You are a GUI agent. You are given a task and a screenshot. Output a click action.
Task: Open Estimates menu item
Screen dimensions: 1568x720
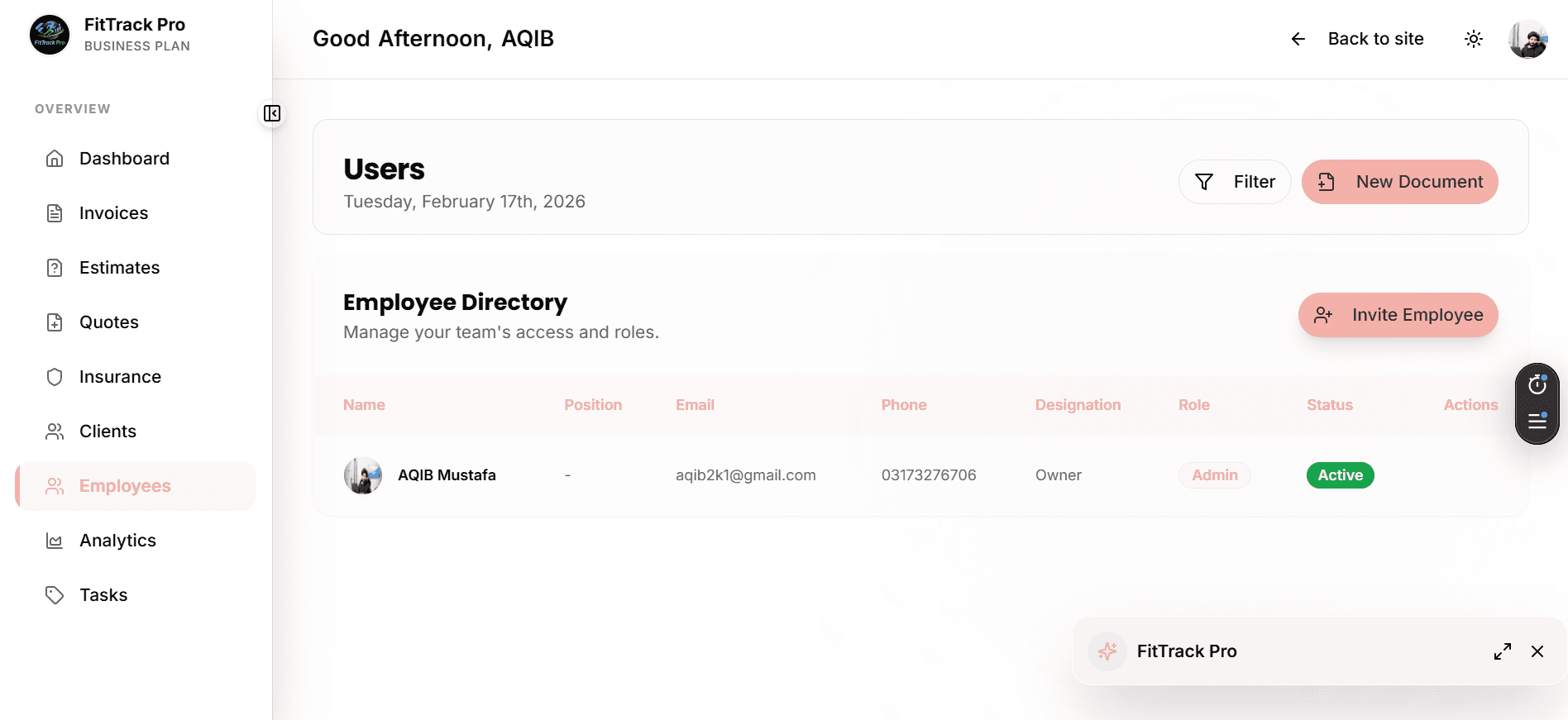click(x=136, y=268)
